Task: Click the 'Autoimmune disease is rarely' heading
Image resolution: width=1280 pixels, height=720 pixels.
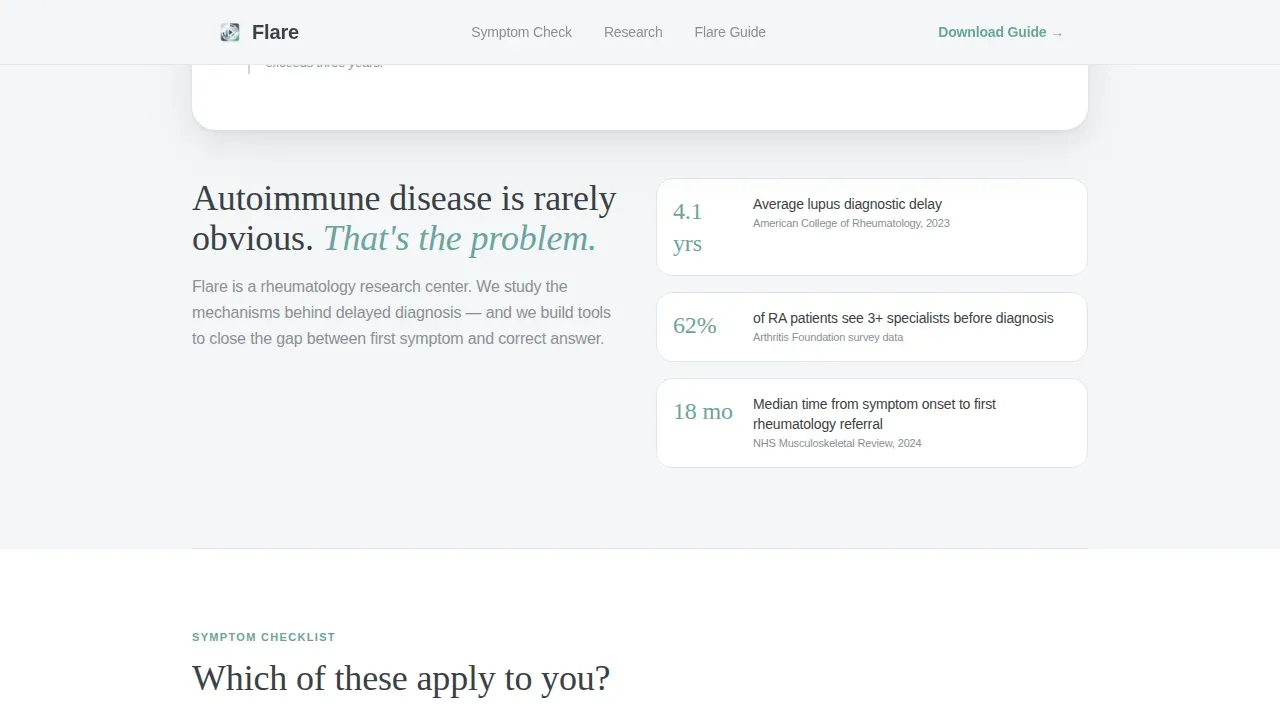Action: (x=404, y=218)
